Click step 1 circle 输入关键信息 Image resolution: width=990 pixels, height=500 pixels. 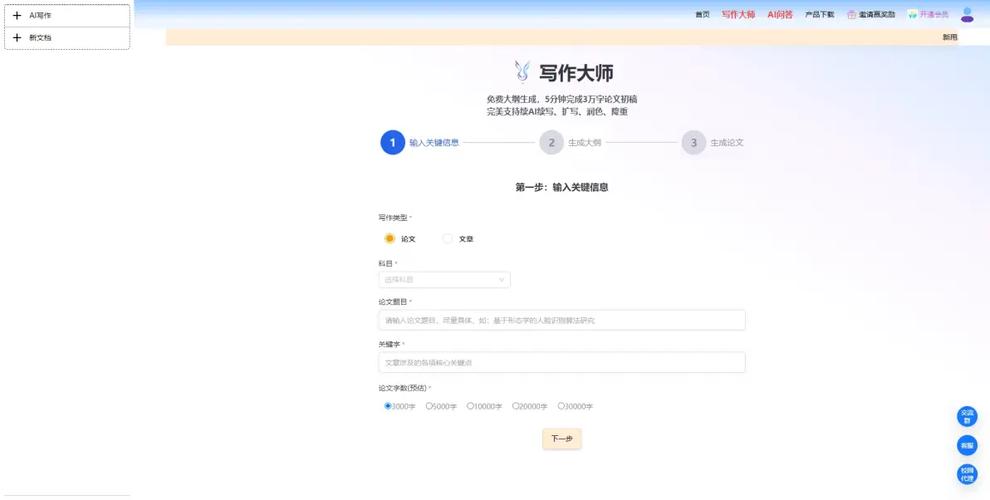coord(392,143)
